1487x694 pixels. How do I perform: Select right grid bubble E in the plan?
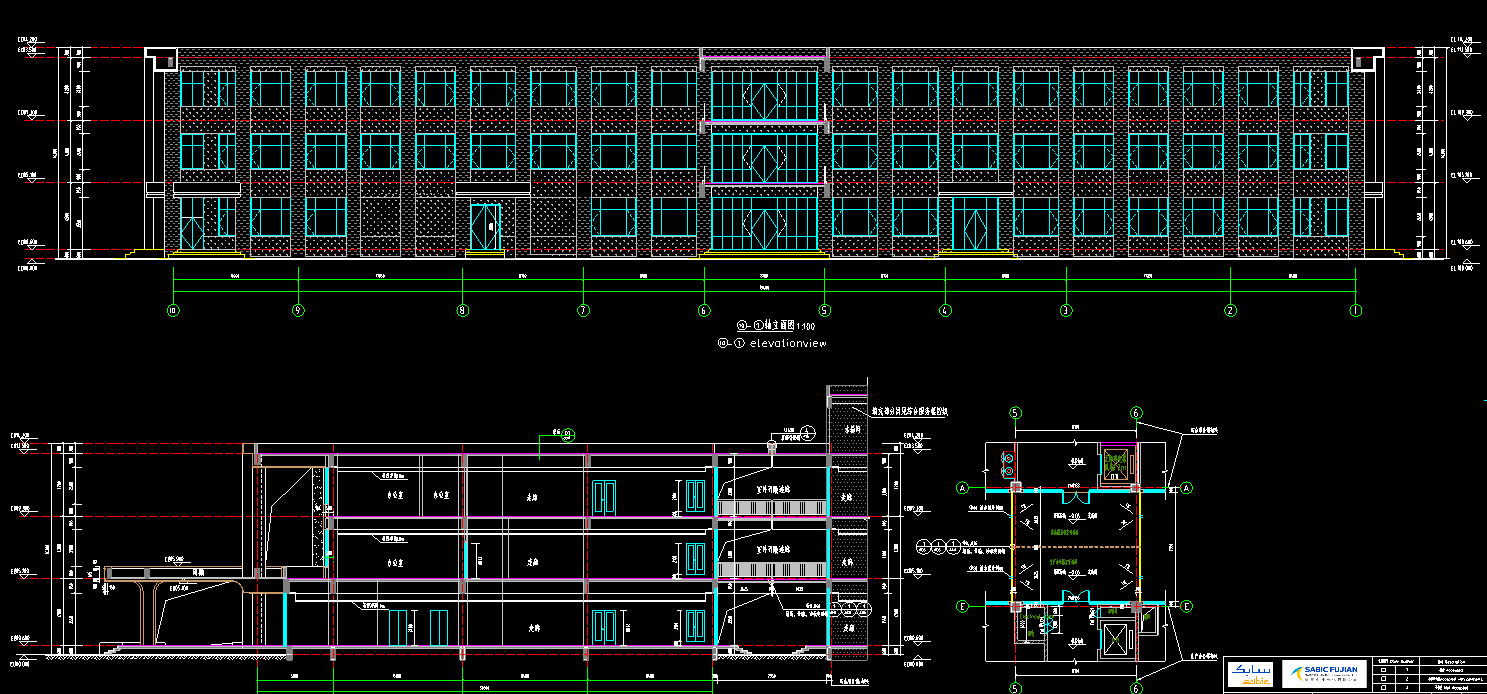tap(1187, 606)
